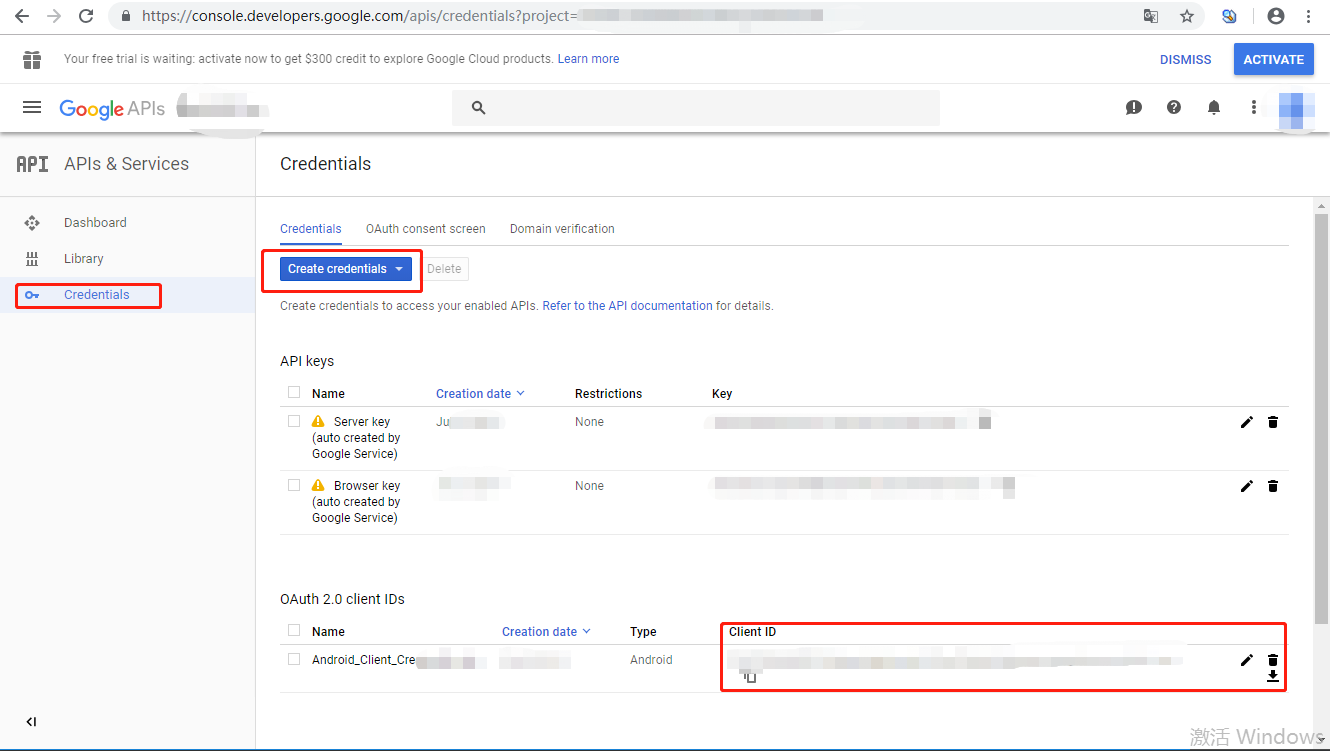
Task: Open the help question mark icon
Action: coord(1174,107)
